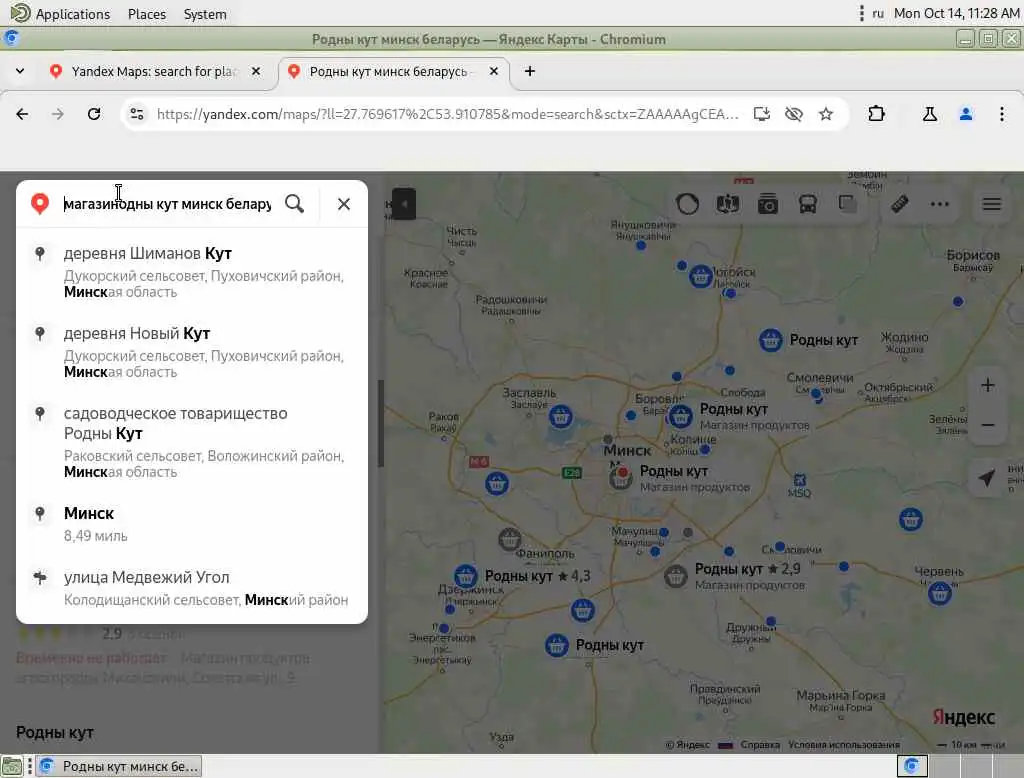Zoom out the map with minus

(x=987, y=425)
